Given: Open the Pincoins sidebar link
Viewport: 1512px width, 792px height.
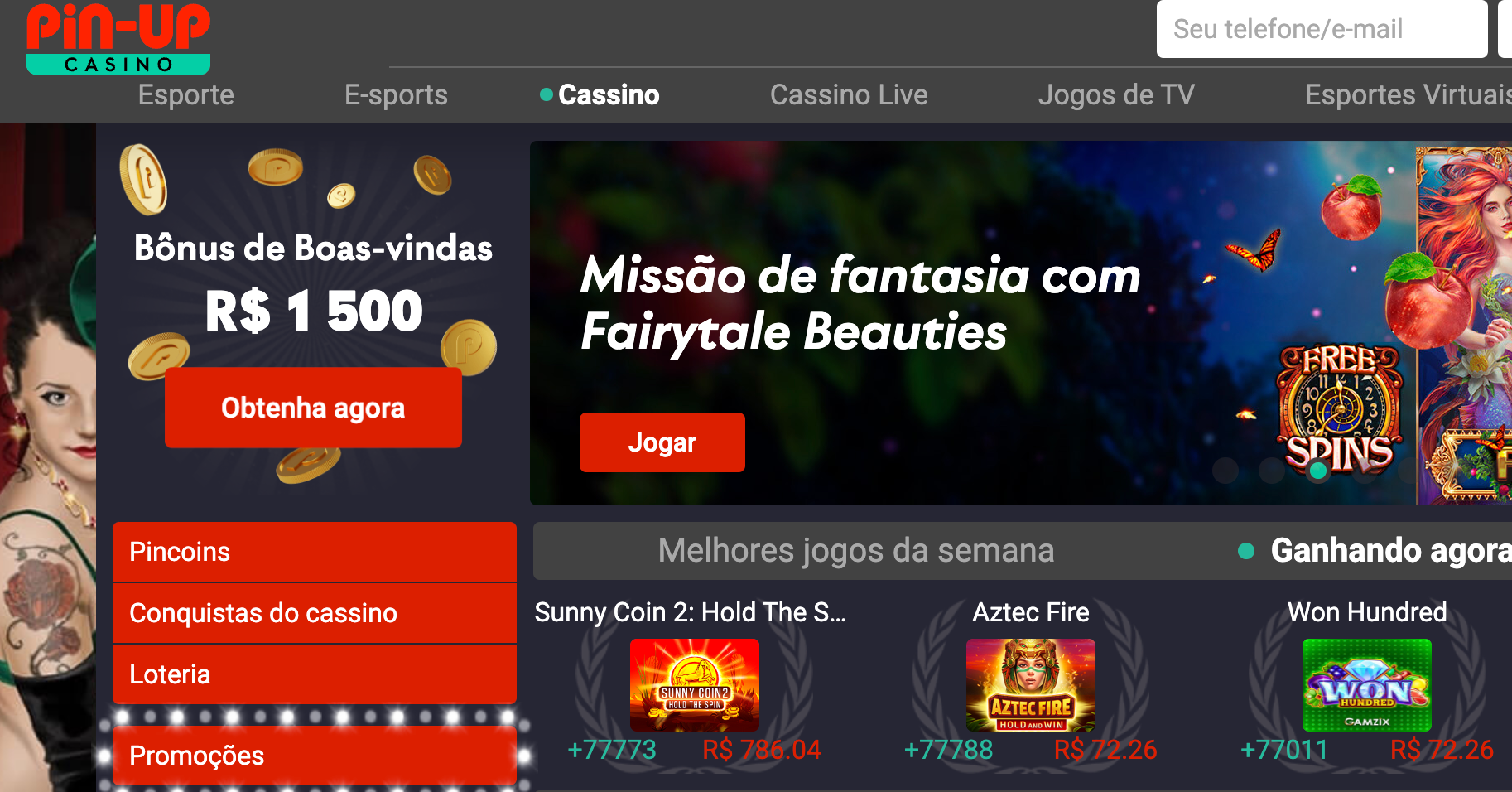Looking at the screenshot, I should 315,552.
